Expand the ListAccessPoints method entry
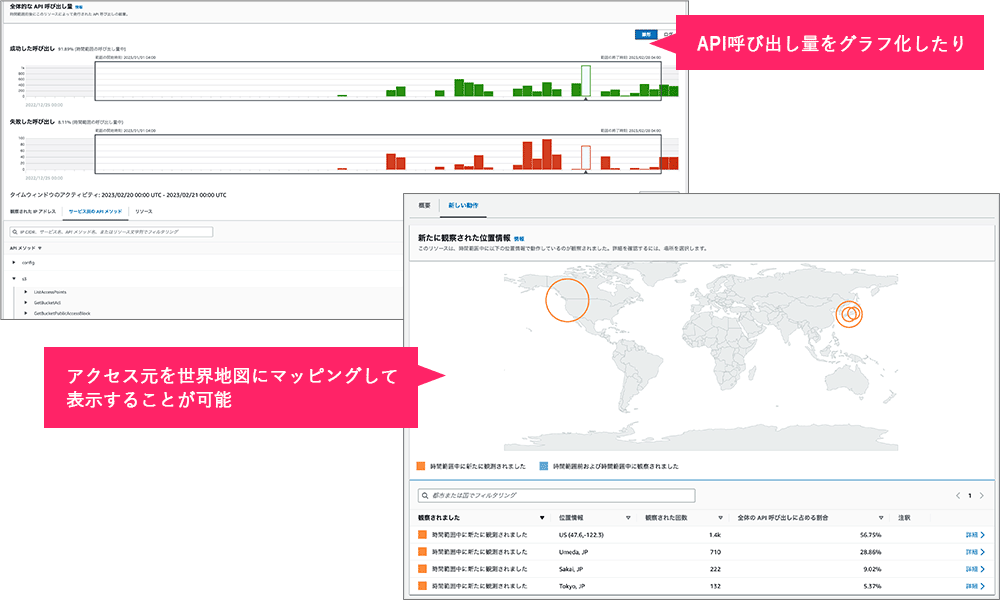The height and width of the screenshot is (600, 1000). coord(26,292)
